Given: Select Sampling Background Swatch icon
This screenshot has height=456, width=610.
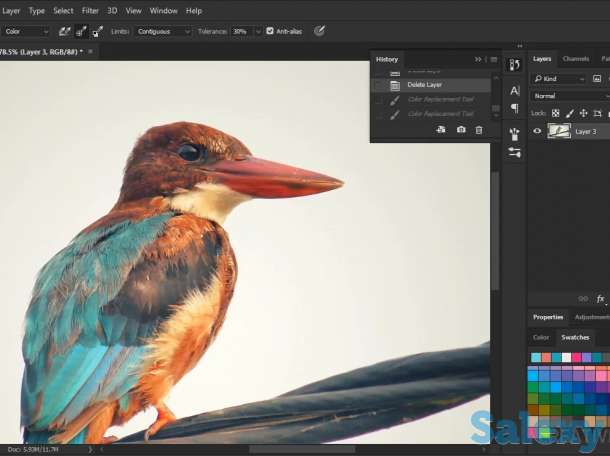Looking at the screenshot, I should (x=97, y=32).
